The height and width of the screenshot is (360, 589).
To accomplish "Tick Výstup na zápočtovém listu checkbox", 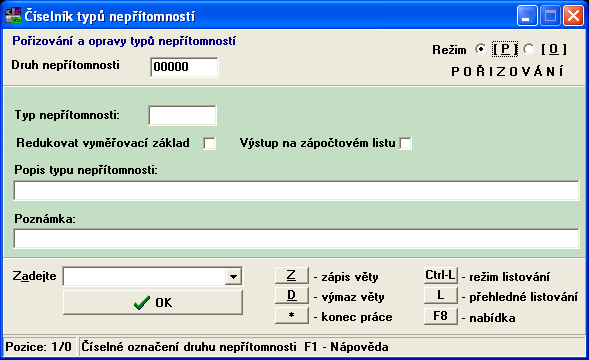I will (x=405, y=143).
